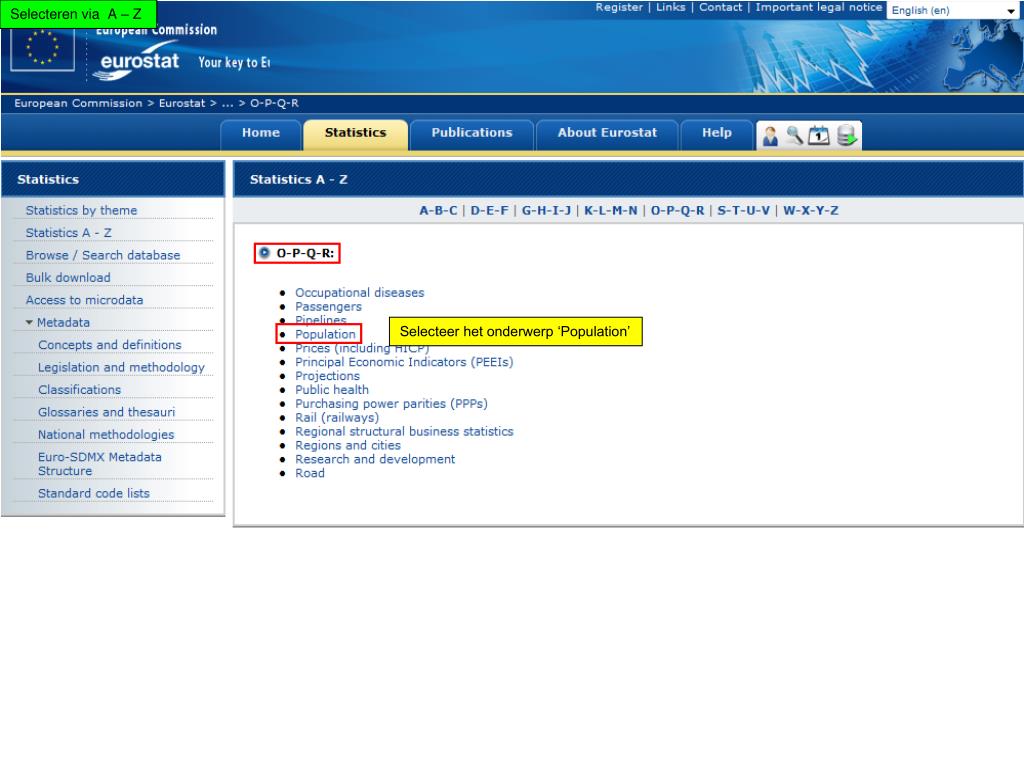1024x768 pixels.
Task: Open Regional structural business statistics
Action: pyautogui.click(x=404, y=432)
